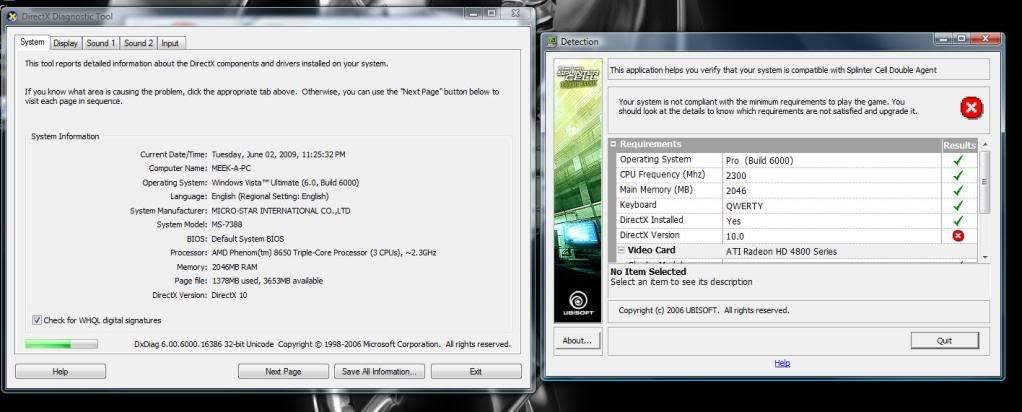
Task: Click Save All Information button
Action: point(378,371)
